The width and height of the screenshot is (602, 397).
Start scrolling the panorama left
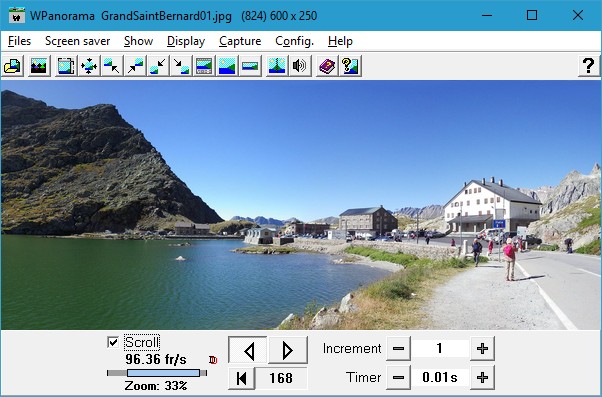(248, 350)
